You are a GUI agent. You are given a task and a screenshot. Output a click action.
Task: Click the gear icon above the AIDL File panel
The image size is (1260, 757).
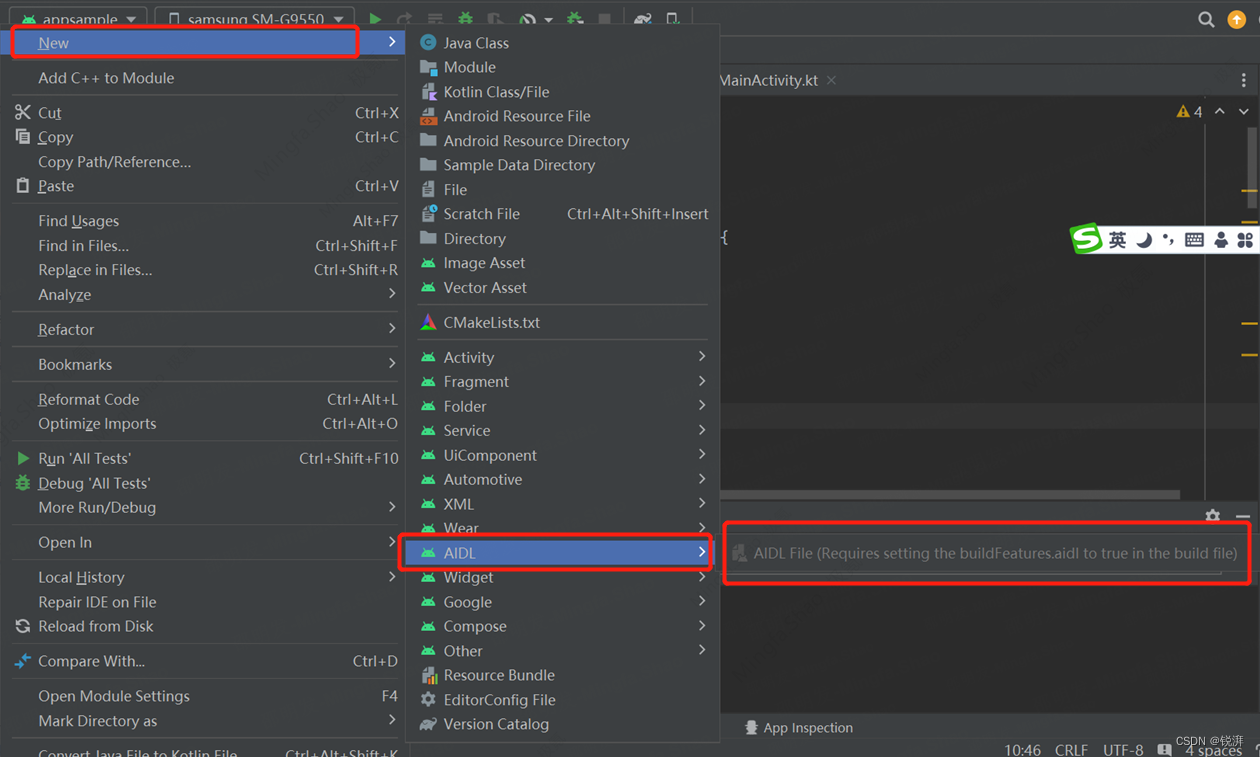(1213, 514)
